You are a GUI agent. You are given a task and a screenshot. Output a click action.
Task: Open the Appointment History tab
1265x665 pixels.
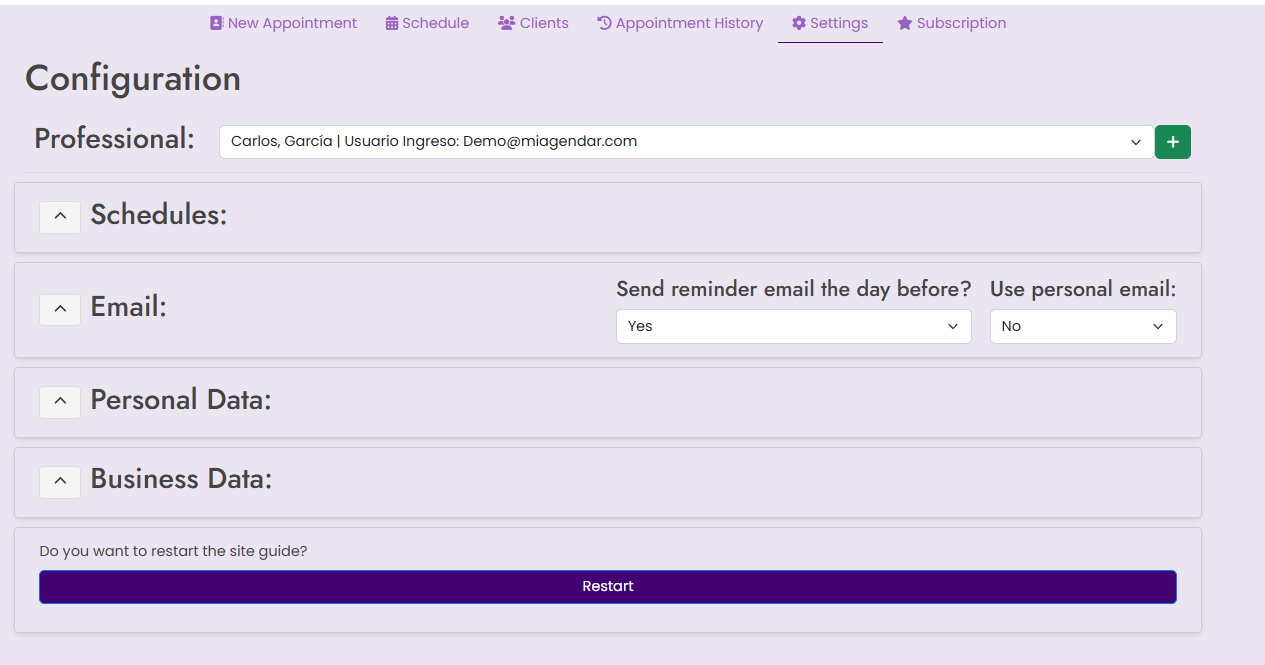click(680, 23)
